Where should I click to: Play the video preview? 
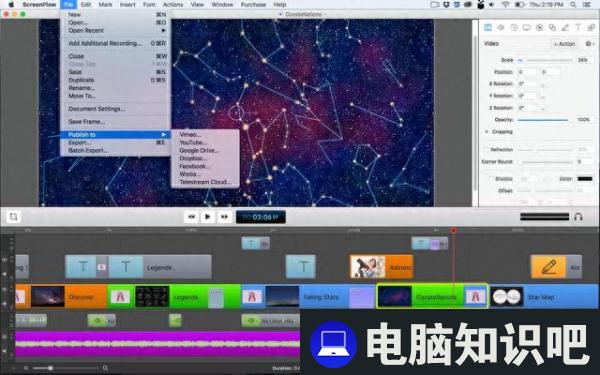[x=207, y=217]
